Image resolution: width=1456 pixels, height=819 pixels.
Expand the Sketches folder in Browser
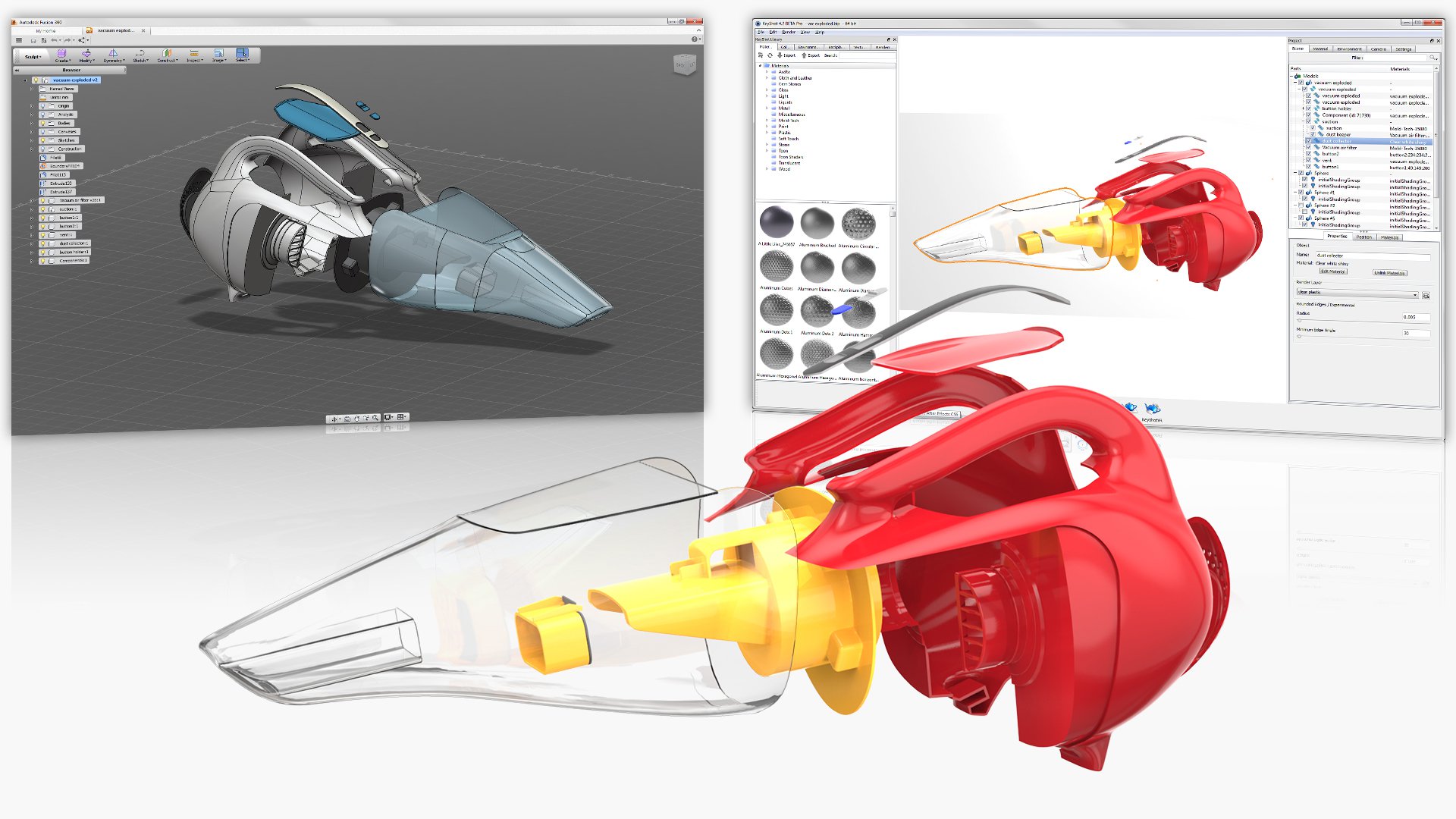tap(32, 140)
